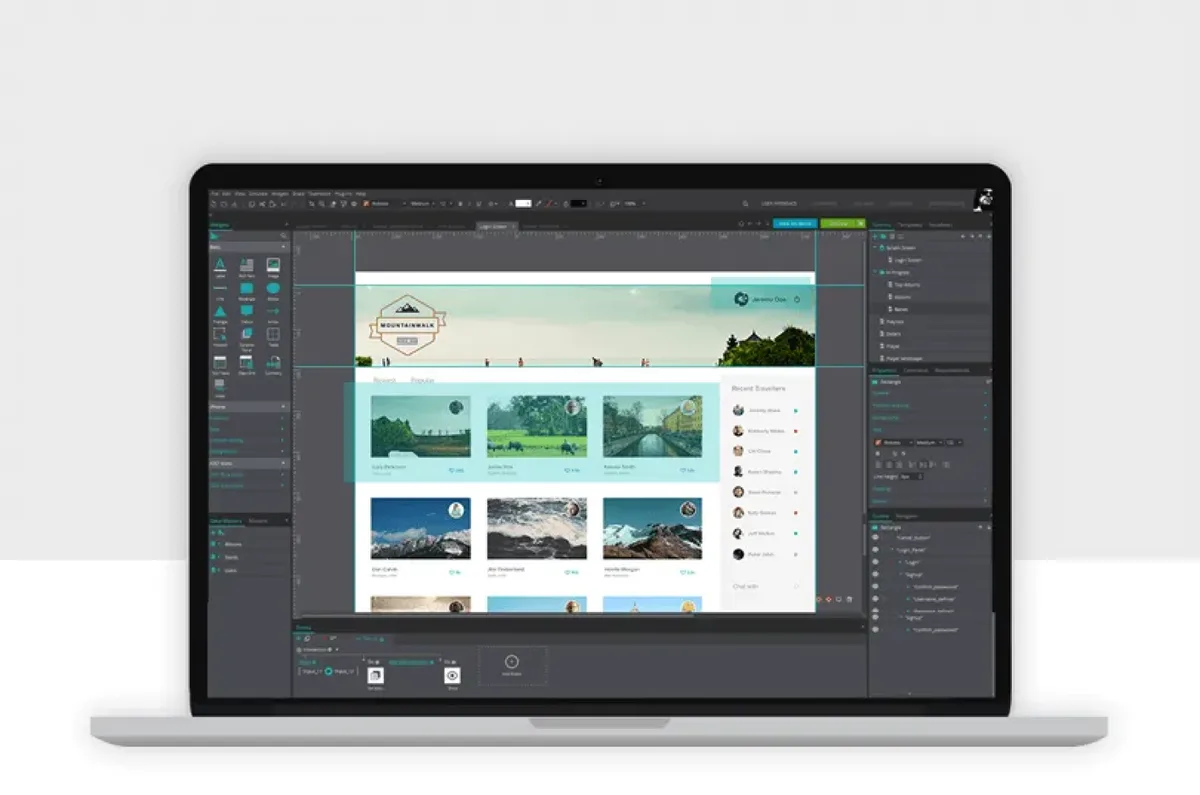
Task: Select the Hotspot widget icon
Action: [220, 334]
